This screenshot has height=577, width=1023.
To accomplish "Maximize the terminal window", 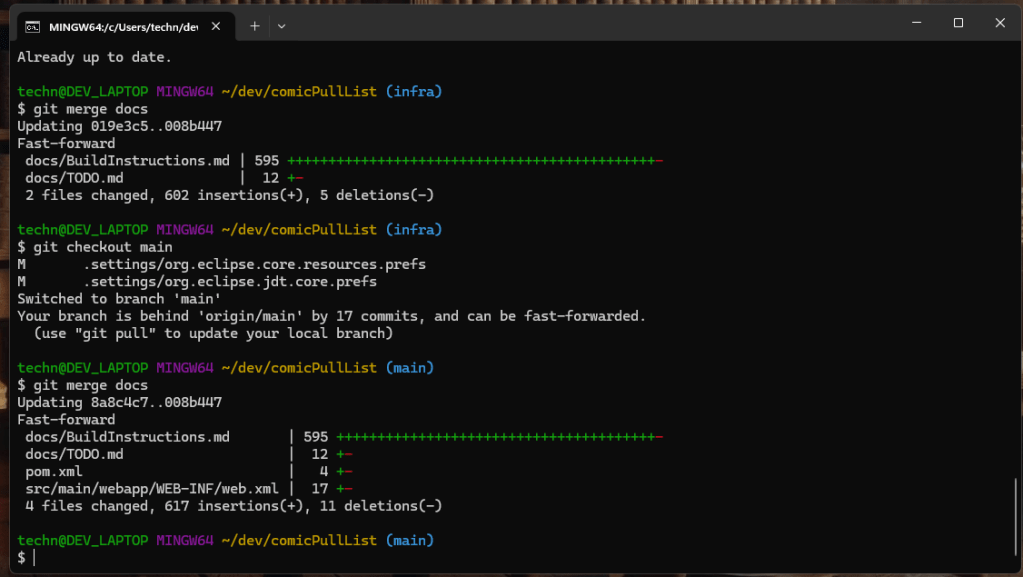I will click(x=958, y=23).
